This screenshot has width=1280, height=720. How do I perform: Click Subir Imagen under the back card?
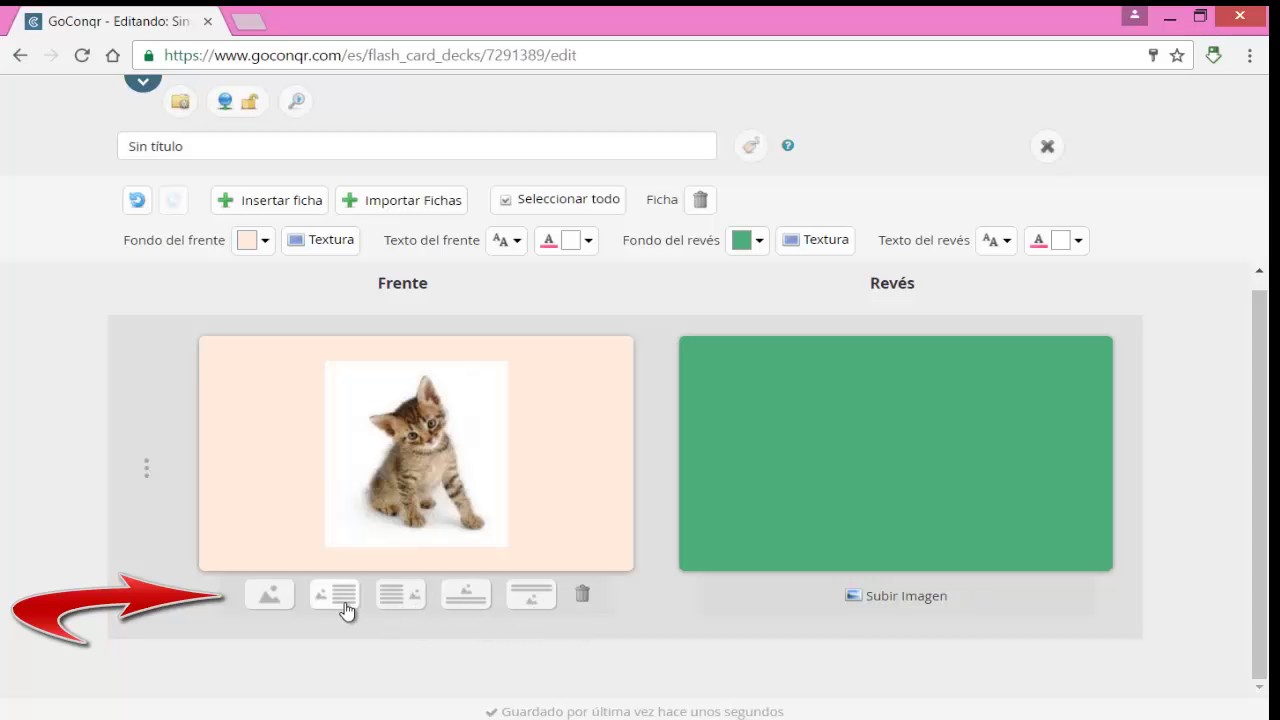point(896,595)
